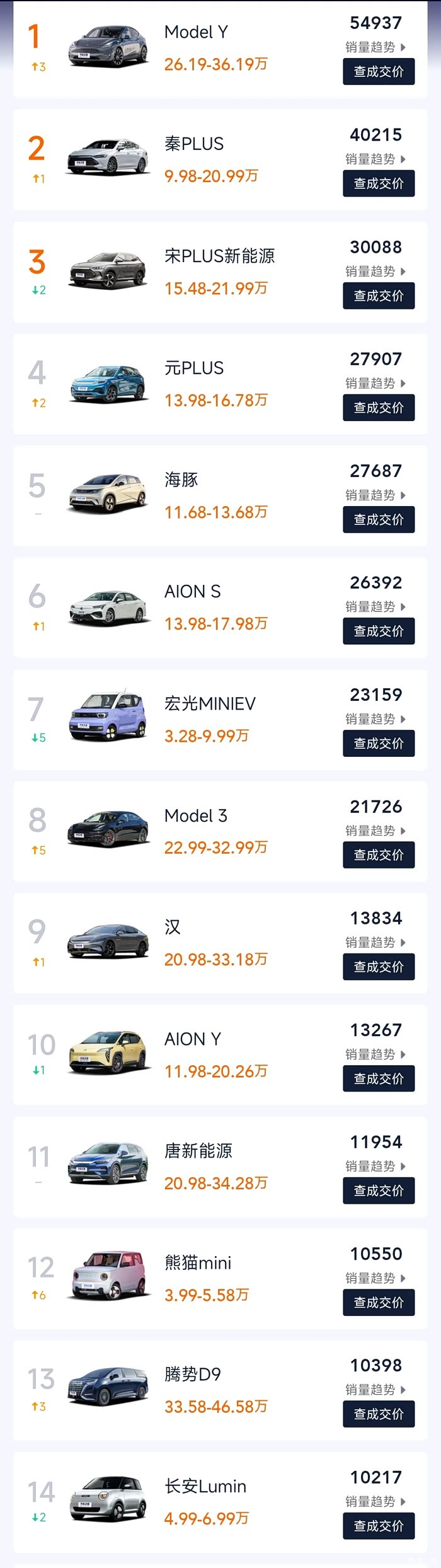
Task: Expand 销量趋势 for 宋PLUS新能源
Action: point(375,272)
